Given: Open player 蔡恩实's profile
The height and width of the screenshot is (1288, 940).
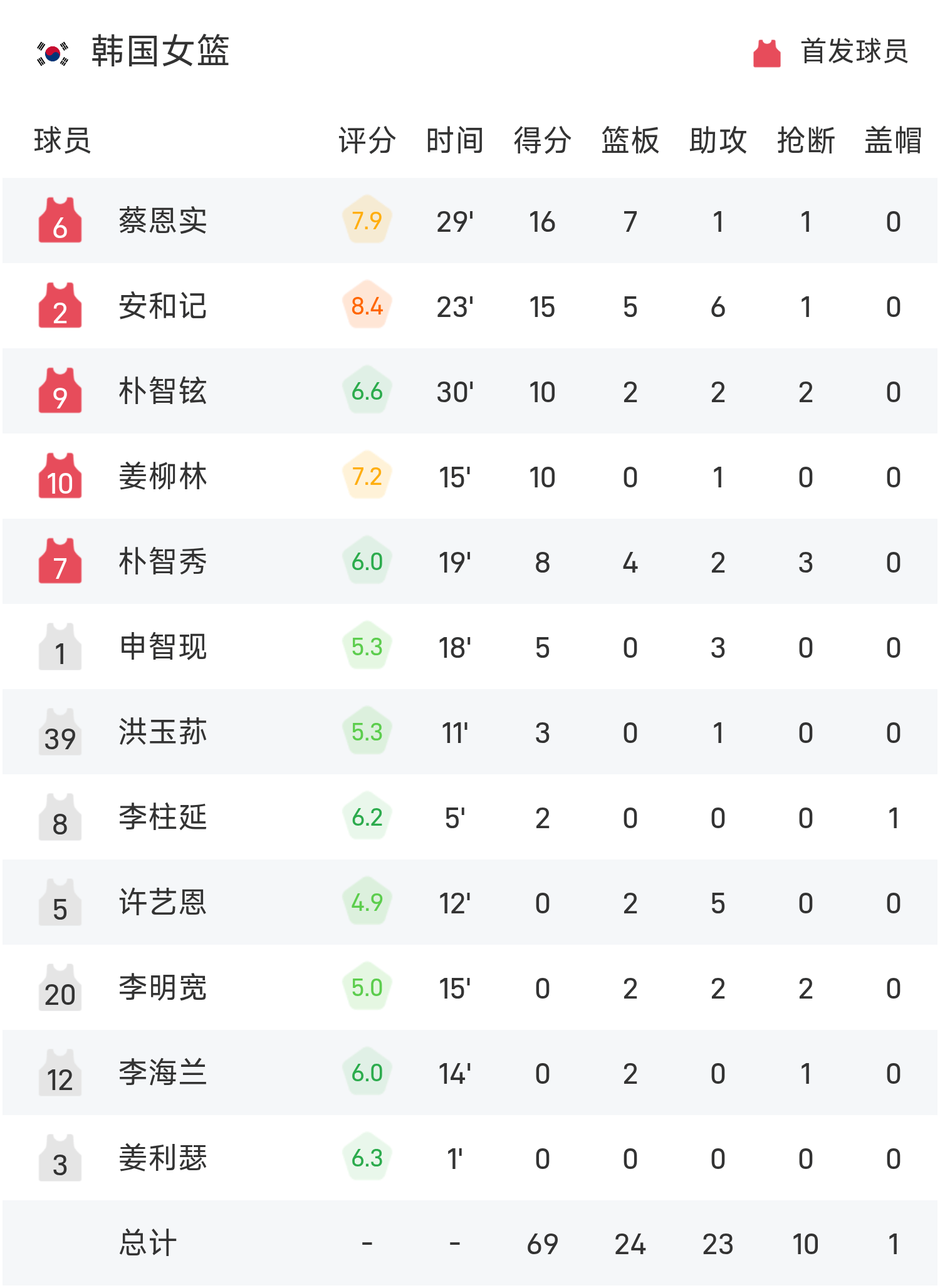Looking at the screenshot, I should (x=163, y=221).
